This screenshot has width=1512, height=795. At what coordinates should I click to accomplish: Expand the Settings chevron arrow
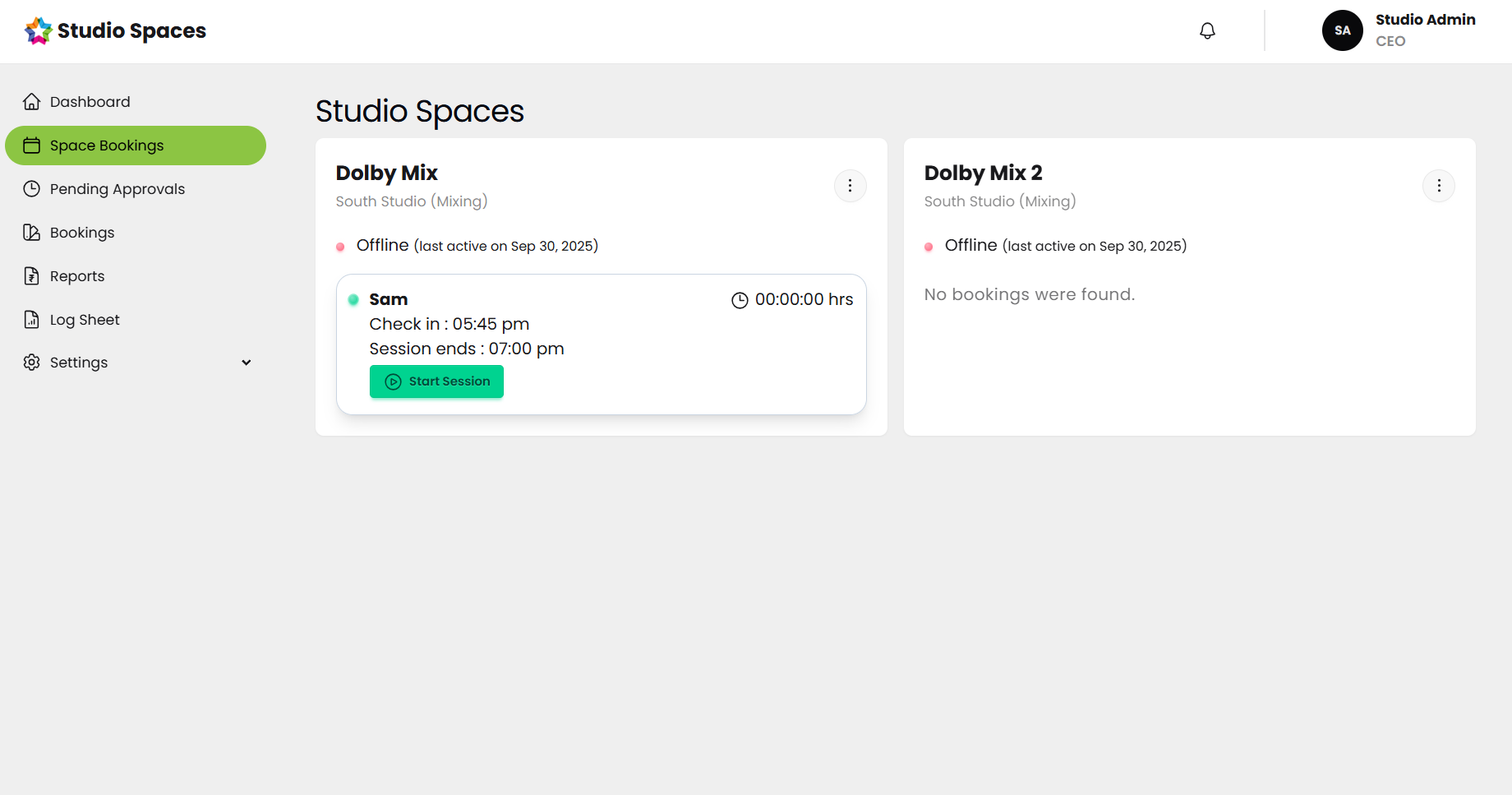tap(246, 363)
